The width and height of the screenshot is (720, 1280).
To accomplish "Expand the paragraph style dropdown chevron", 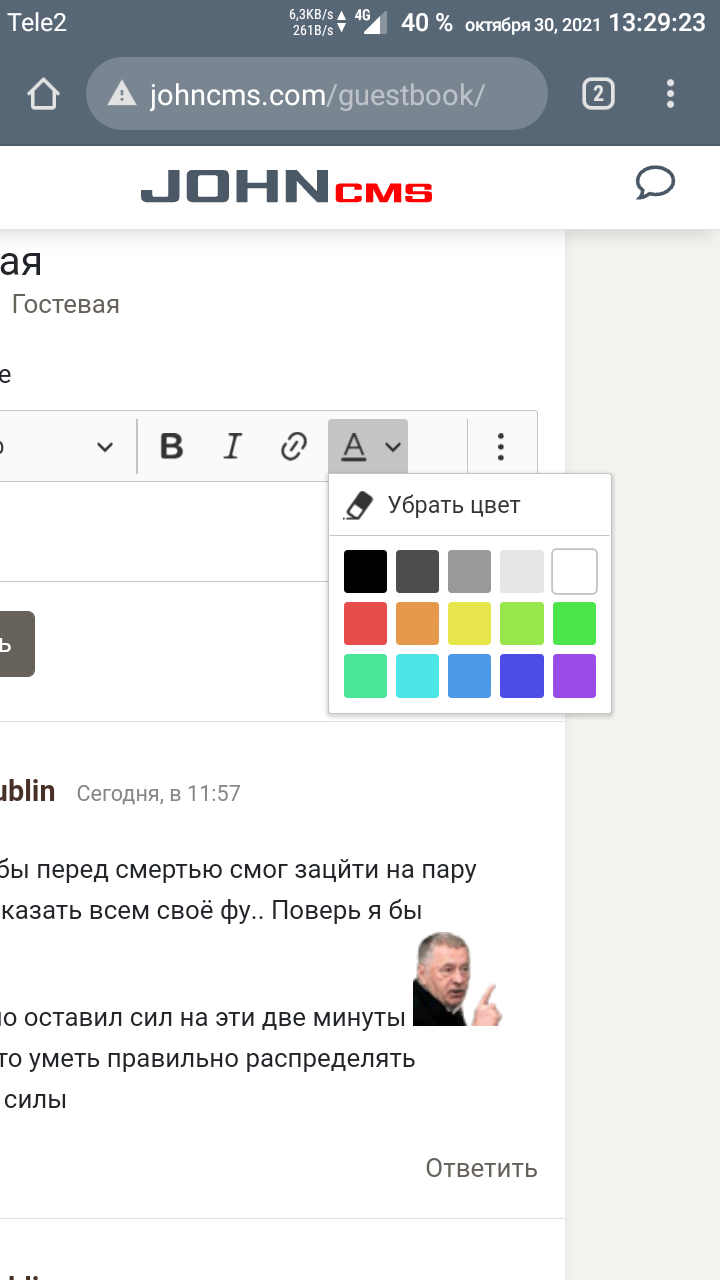I will [105, 447].
